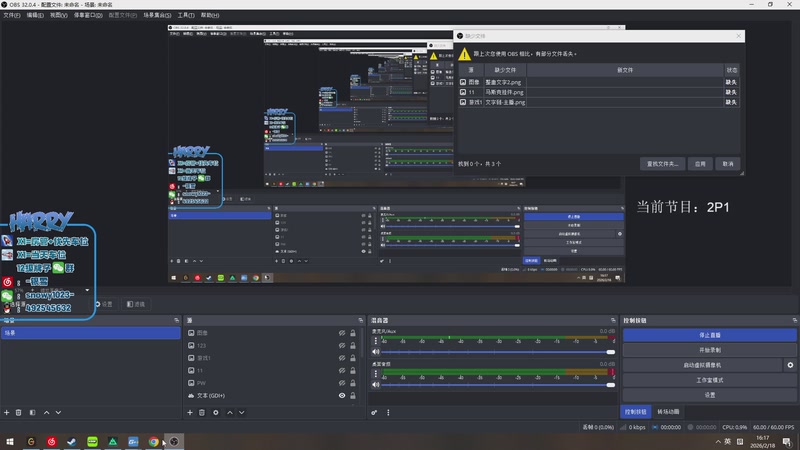The width and height of the screenshot is (800, 450).
Task: Show the PW source via eye icon
Action: tap(342, 383)
